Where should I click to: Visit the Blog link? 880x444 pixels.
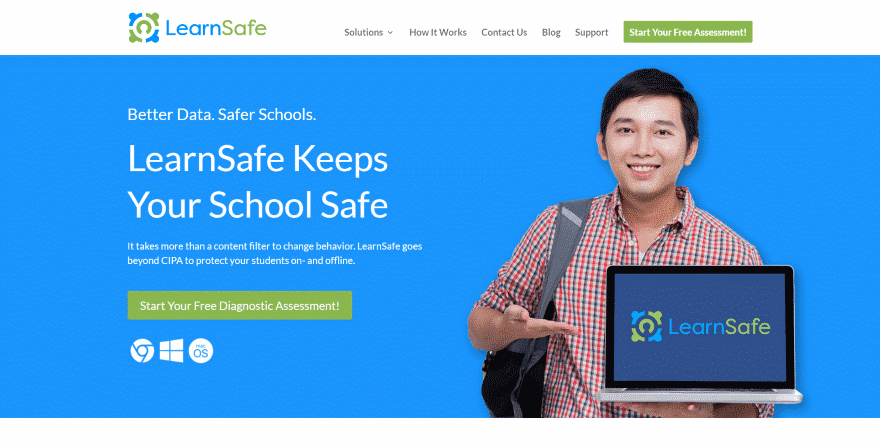tap(551, 33)
